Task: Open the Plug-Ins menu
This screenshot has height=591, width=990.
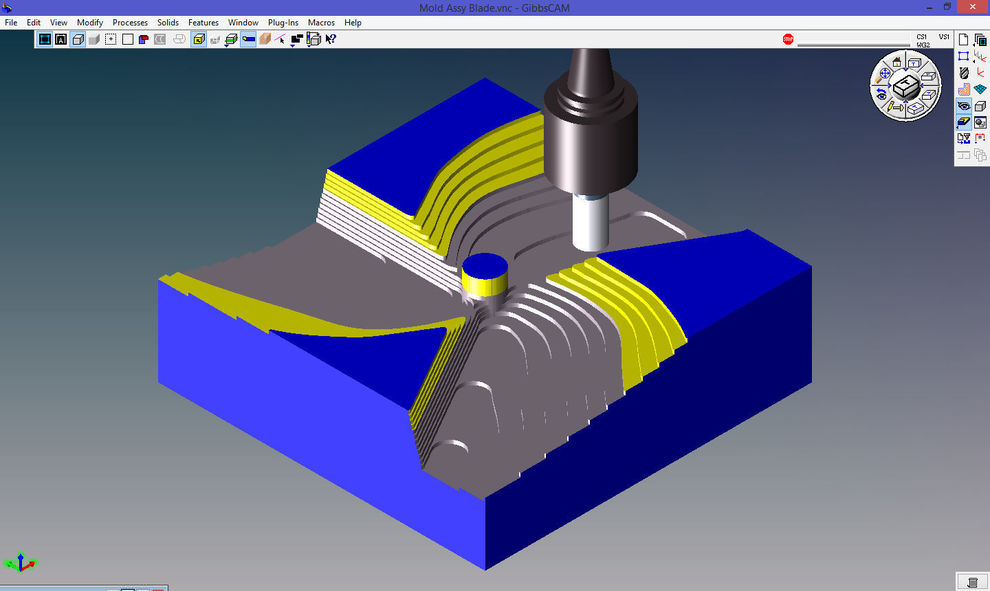Action: (283, 22)
